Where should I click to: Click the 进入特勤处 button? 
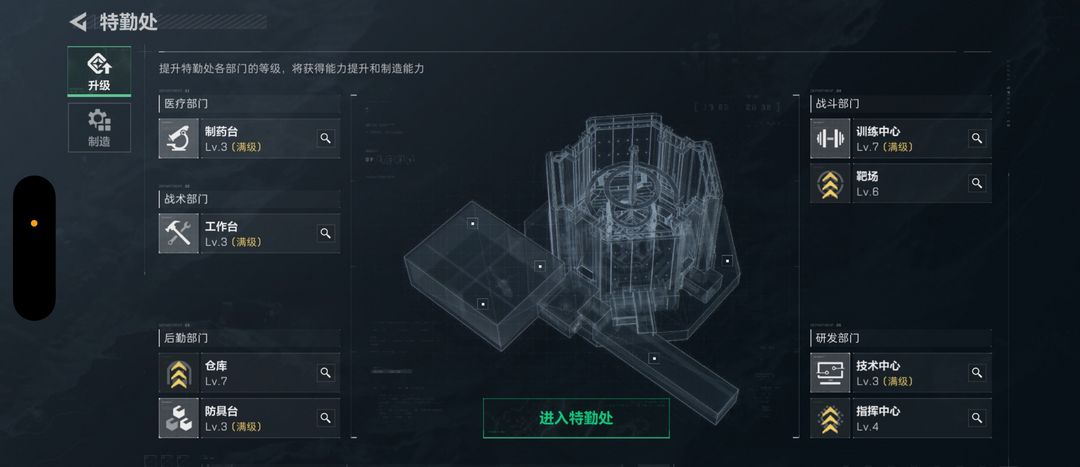pos(576,418)
